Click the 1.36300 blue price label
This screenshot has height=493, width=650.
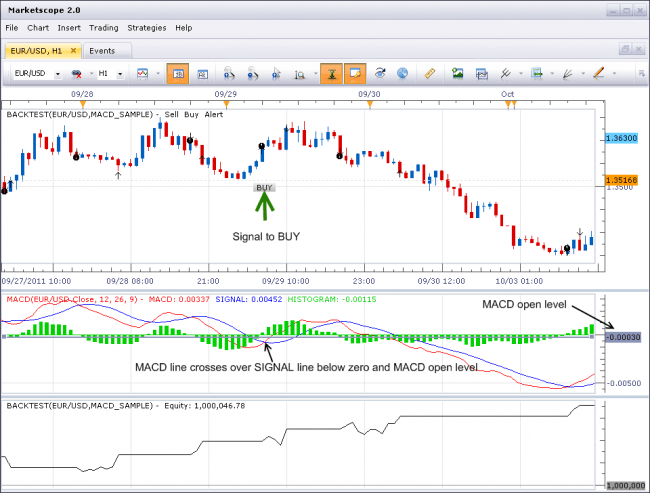[621, 138]
